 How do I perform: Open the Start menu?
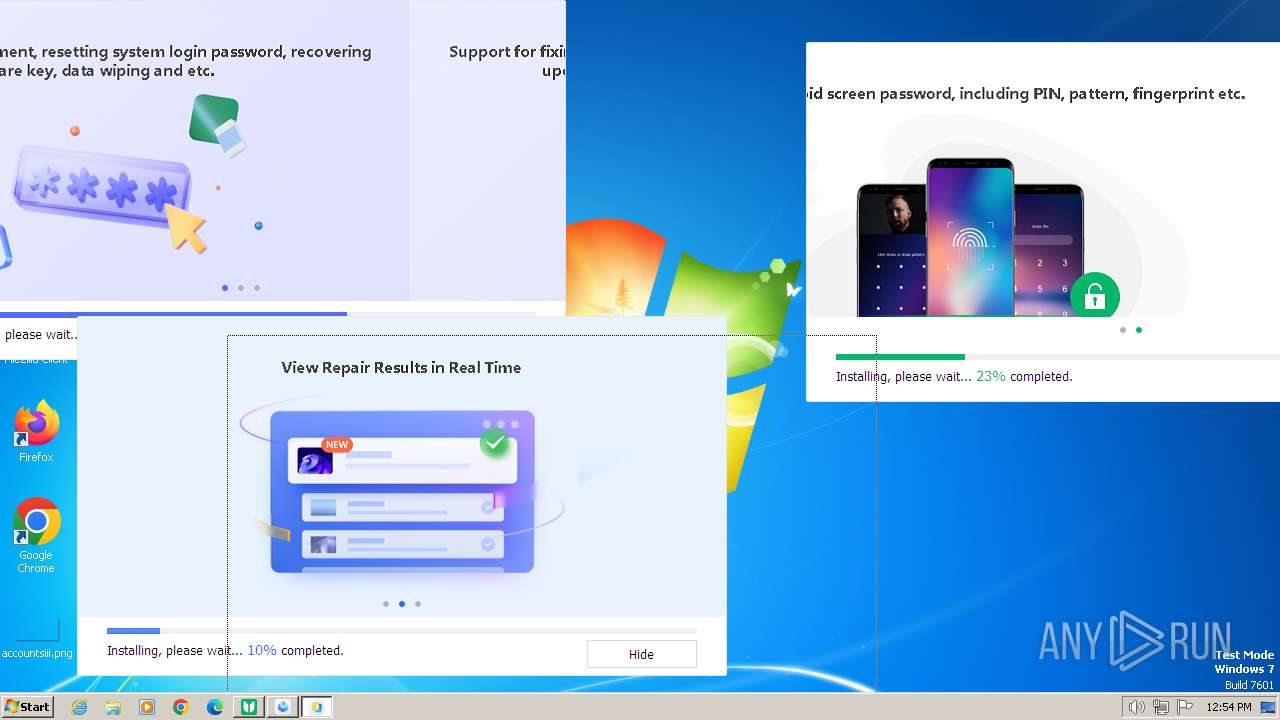point(27,706)
